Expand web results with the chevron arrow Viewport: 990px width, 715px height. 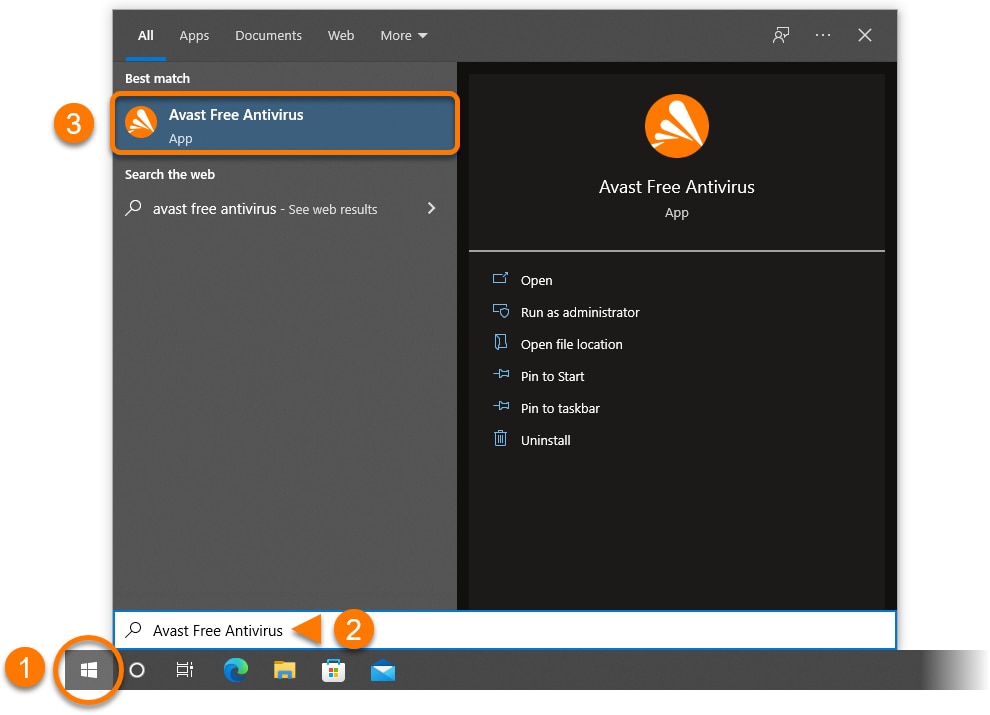coord(431,208)
